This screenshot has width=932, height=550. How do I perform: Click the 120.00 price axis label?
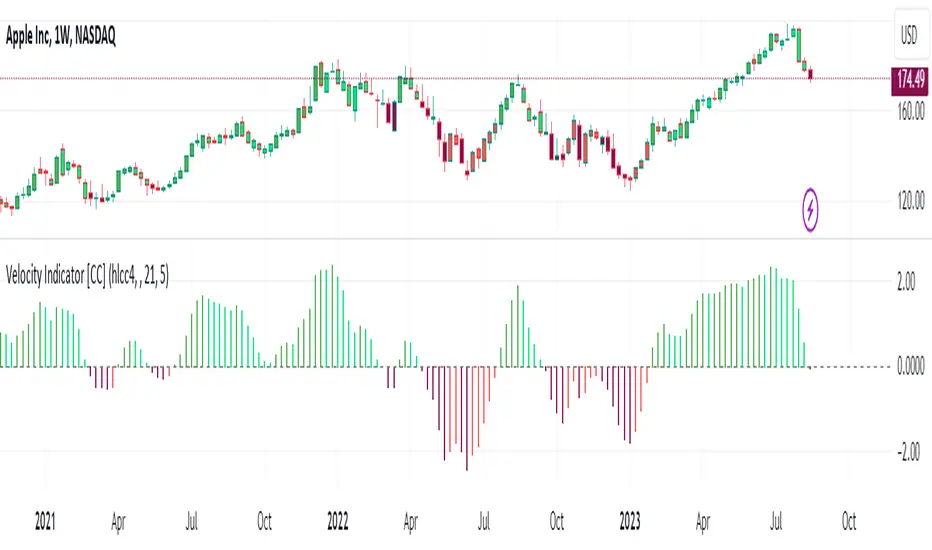point(908,203)
